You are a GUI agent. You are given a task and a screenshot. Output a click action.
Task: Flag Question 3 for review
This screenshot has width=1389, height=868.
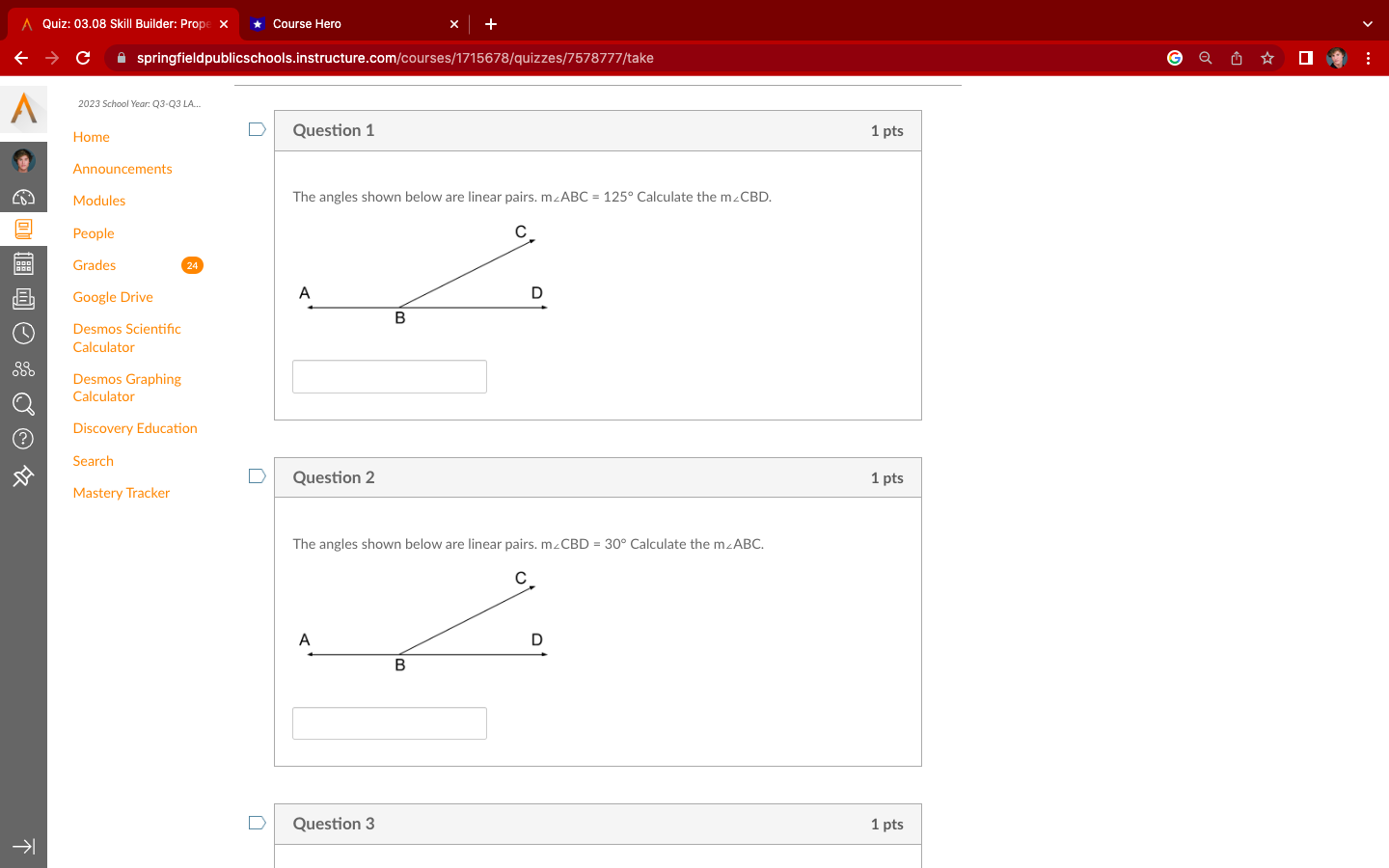coord(257,823)
